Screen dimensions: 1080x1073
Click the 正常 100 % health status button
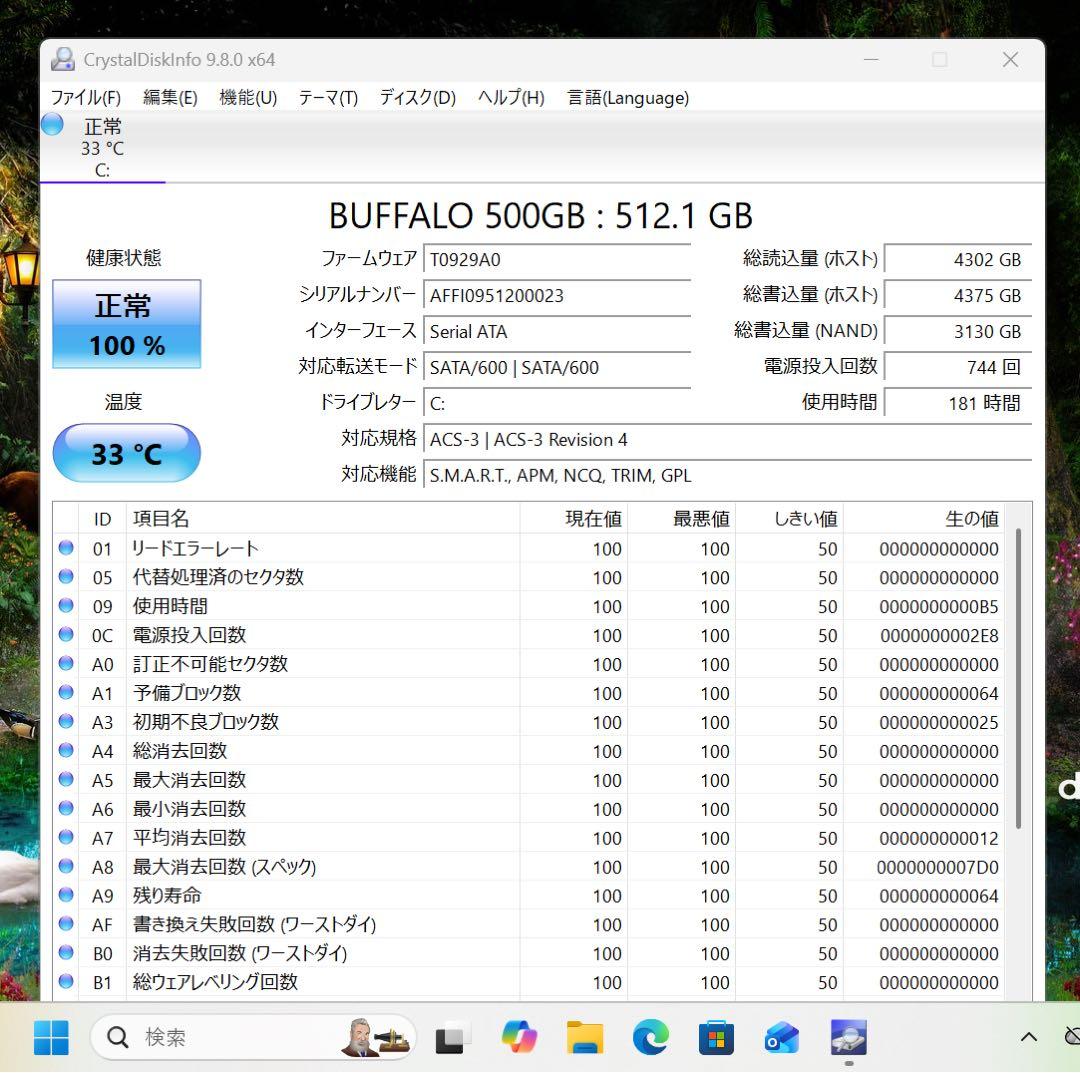click(127, 324)
